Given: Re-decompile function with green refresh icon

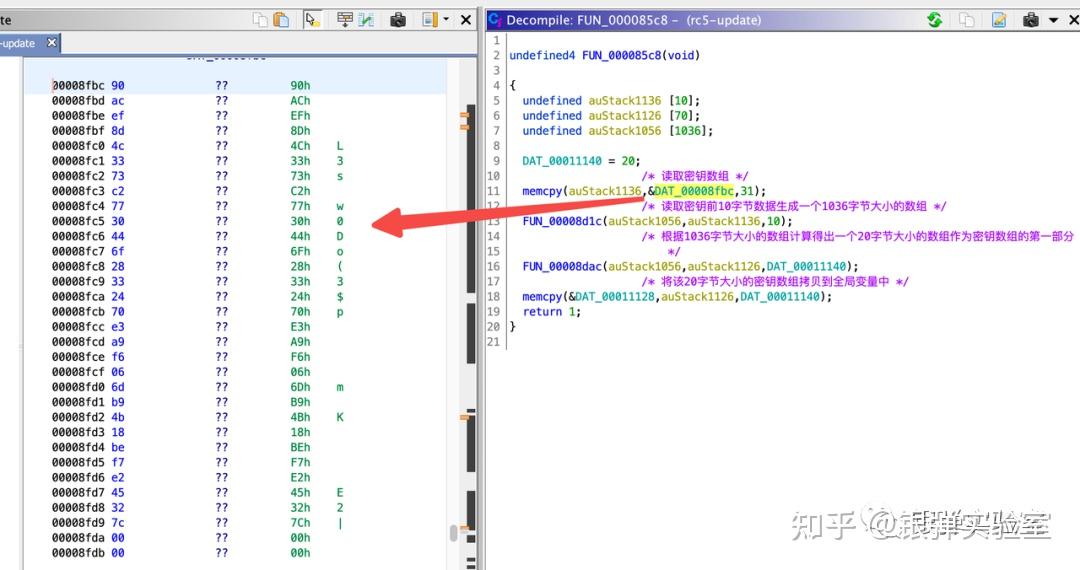Looking at the screenshot, I should point(935,20).
